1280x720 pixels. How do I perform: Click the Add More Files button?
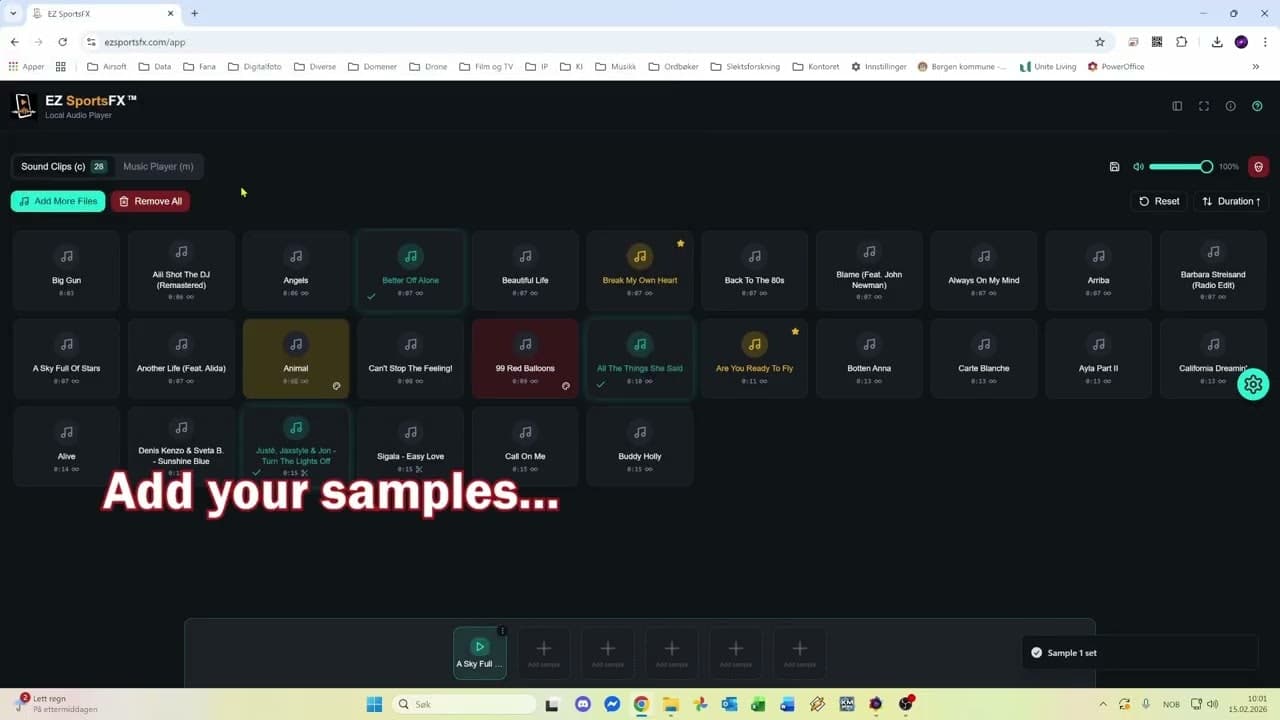[x=57, y=201]
